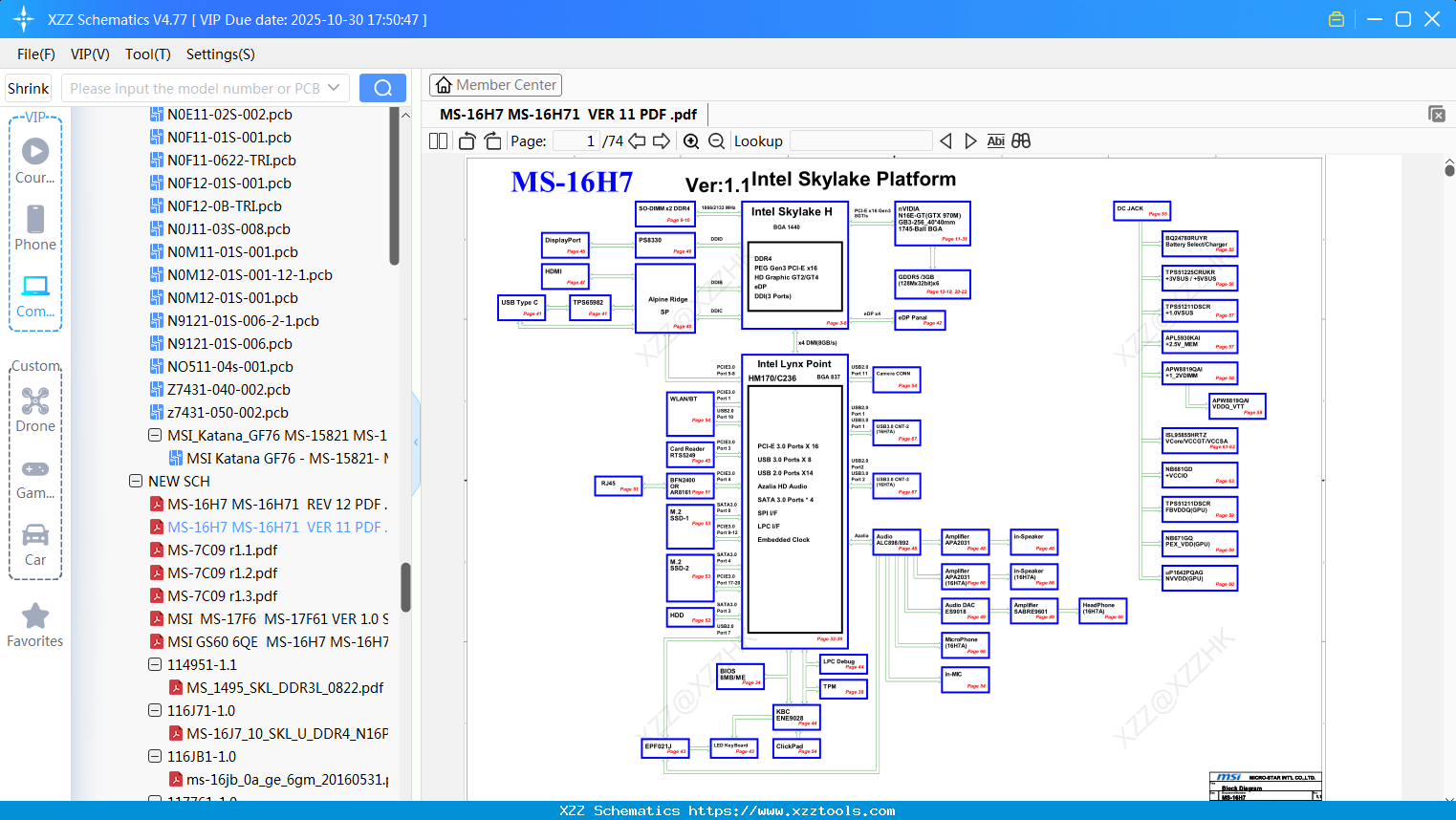Click the blue search magnifier button
Image resolution: width=1456 pixels, height=820 pixels.
click(382, 88)
